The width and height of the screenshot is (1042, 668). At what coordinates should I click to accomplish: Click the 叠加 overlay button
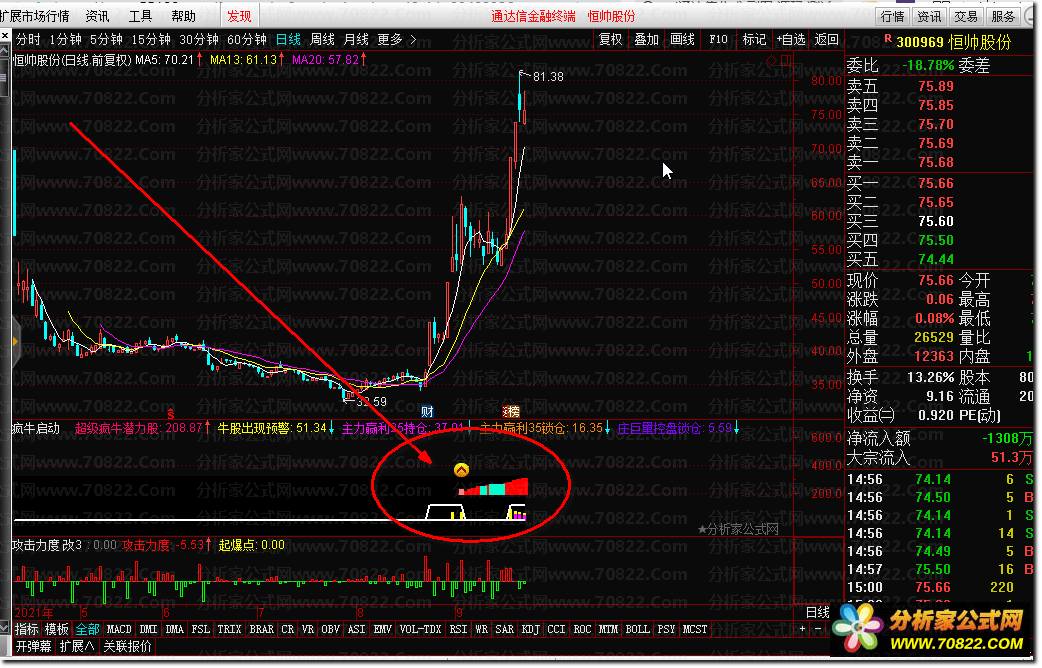(646, 39)
